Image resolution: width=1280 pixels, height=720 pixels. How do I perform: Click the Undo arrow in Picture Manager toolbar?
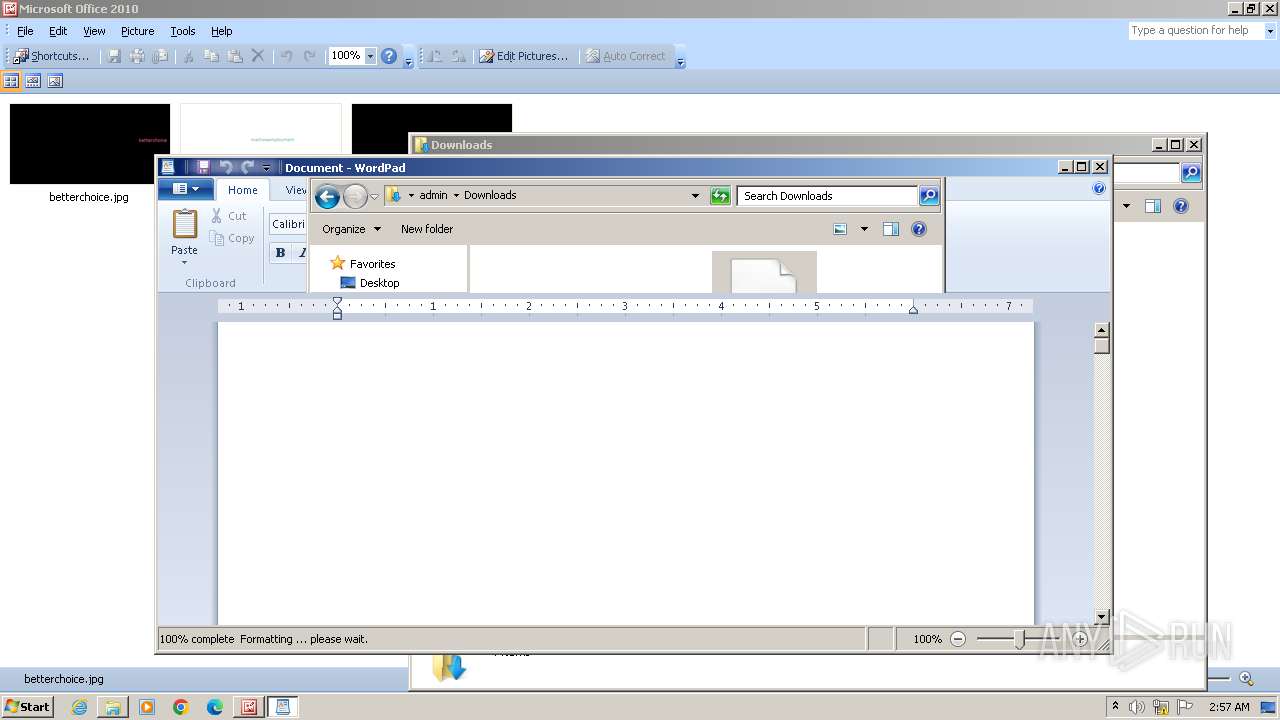287,56
